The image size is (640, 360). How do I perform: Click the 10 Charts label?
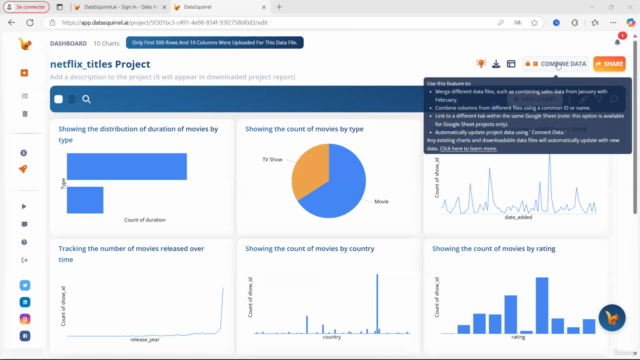(x=106, y=43)
